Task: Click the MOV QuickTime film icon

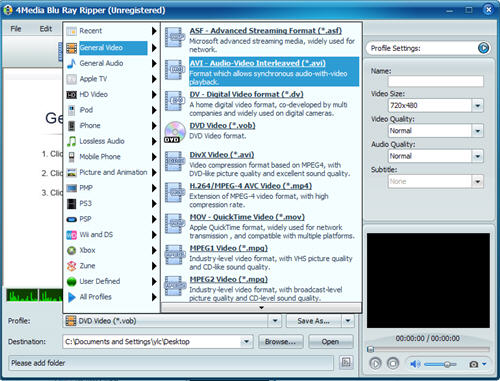Action: coord(175,224)
